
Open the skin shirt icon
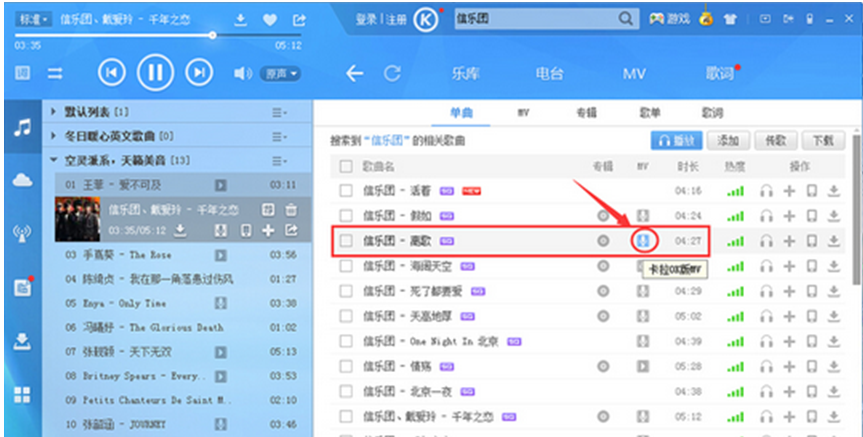730,19
